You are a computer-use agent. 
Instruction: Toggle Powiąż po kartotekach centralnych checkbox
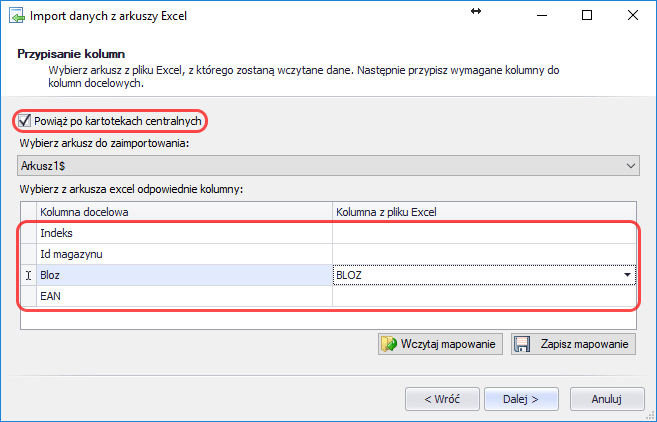(25, 121)
